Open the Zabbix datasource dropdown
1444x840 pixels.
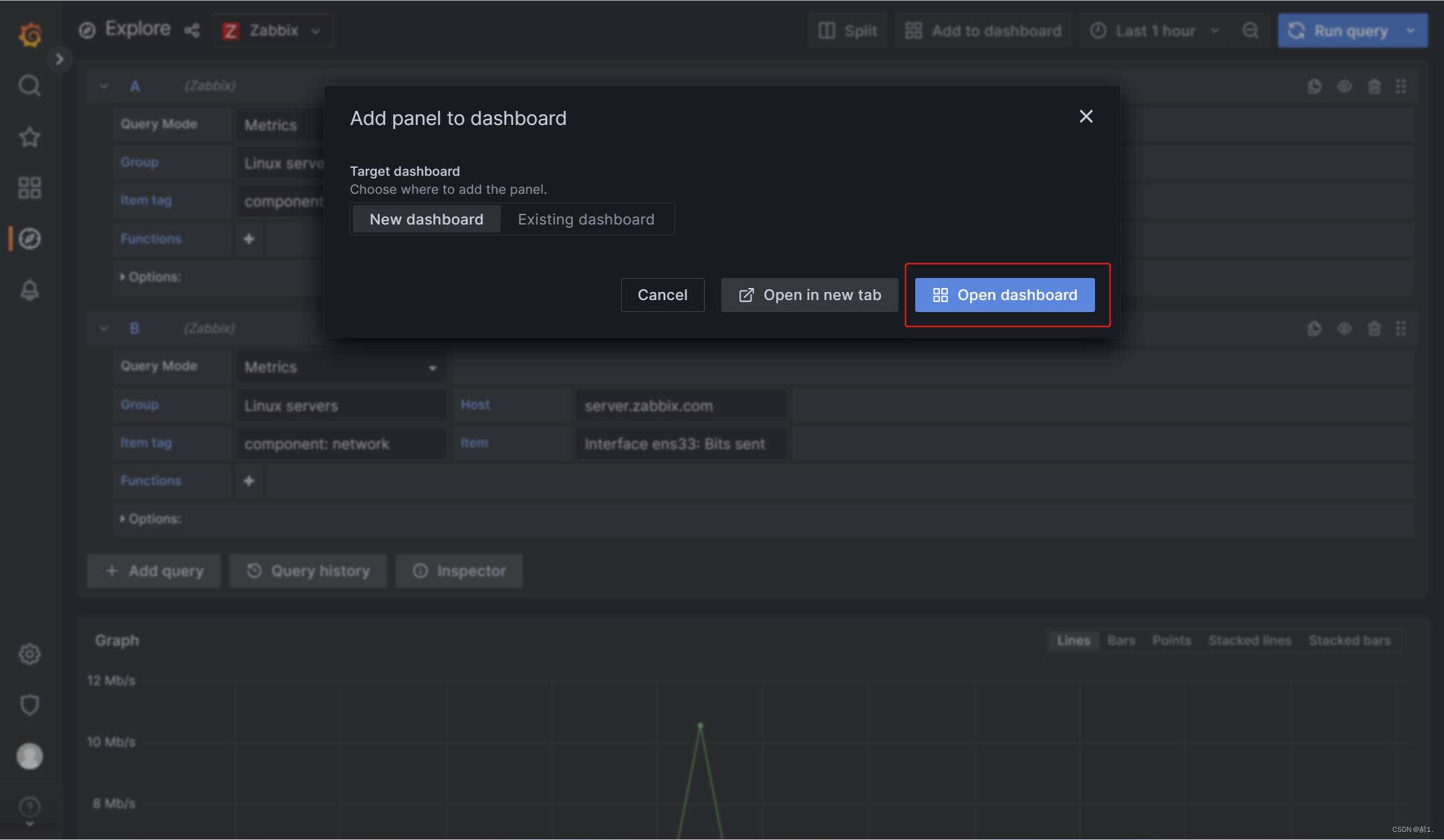(x=273, y=31)
